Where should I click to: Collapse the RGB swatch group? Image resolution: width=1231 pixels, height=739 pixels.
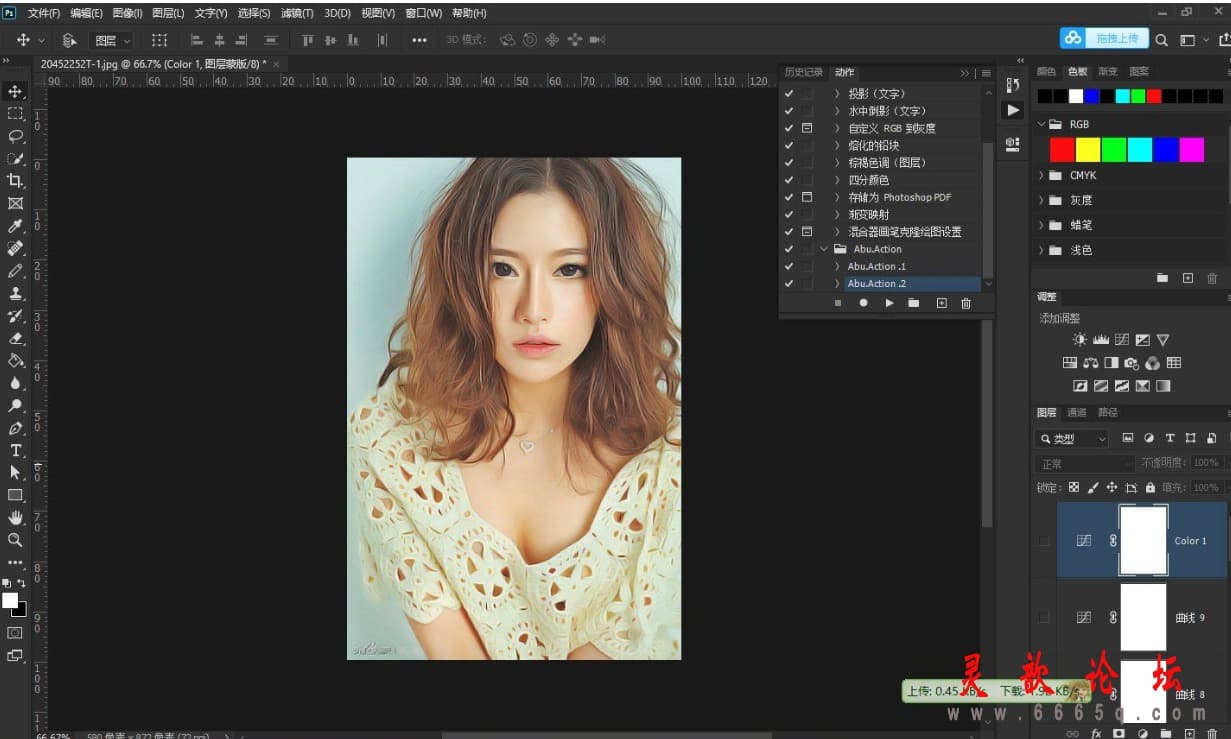tap(1041, 124)
